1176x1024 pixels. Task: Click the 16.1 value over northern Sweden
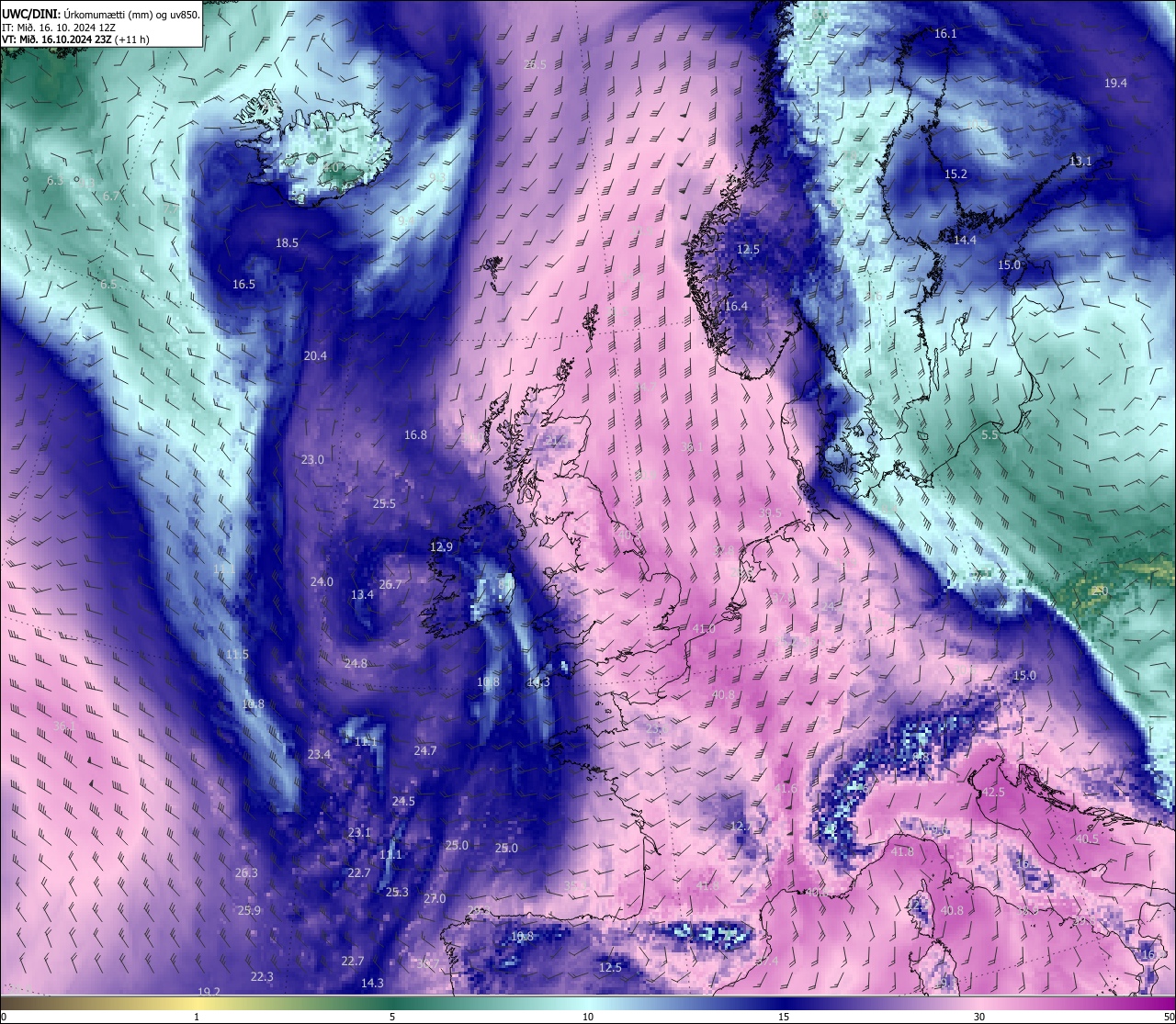pyautogui.click(x=945, y=34)
